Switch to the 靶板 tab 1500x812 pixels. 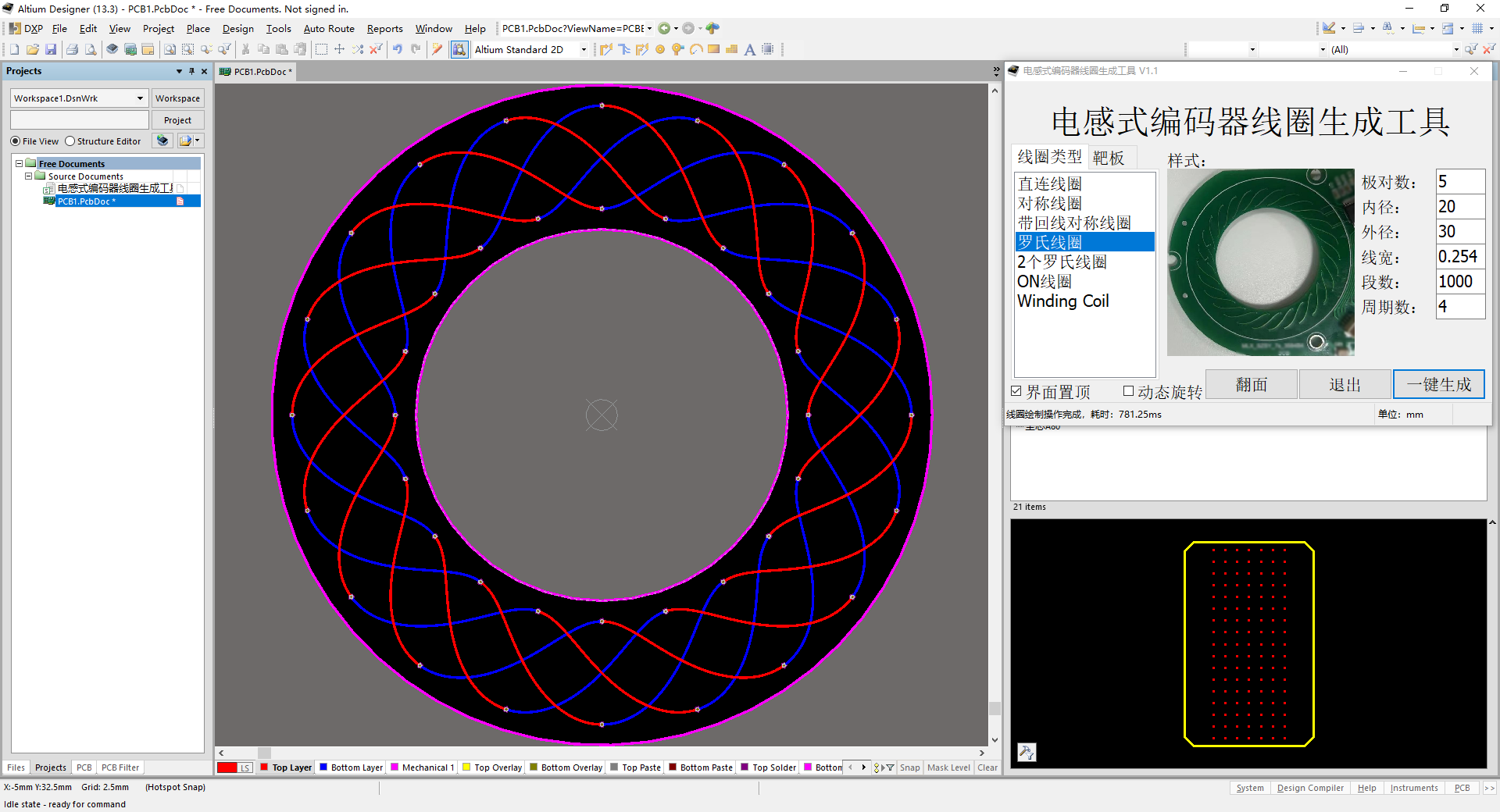pos(1108,158)
